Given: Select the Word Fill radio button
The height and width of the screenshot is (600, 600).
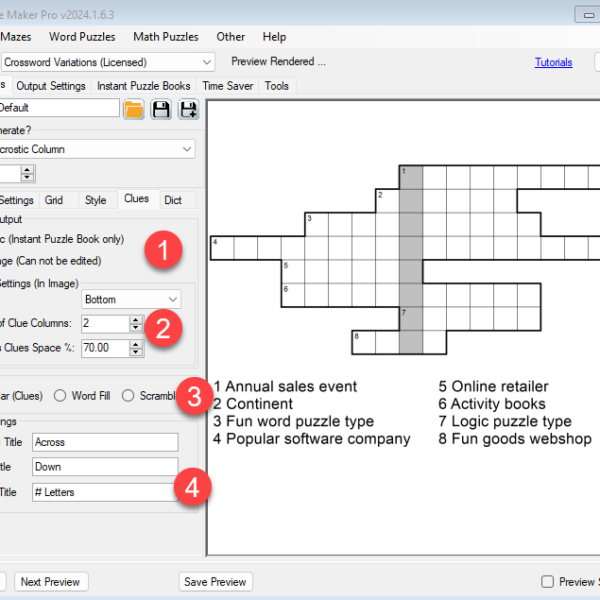Looking at the screenshot, I should pos(61,395).
